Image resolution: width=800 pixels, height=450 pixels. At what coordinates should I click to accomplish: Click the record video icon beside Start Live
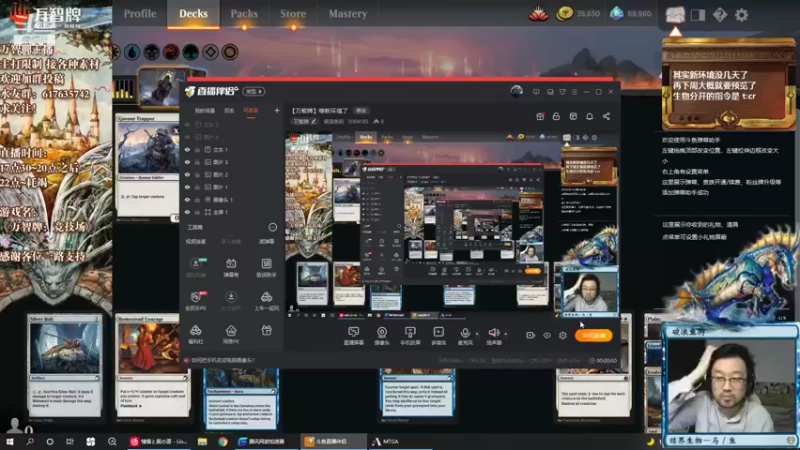531,335
